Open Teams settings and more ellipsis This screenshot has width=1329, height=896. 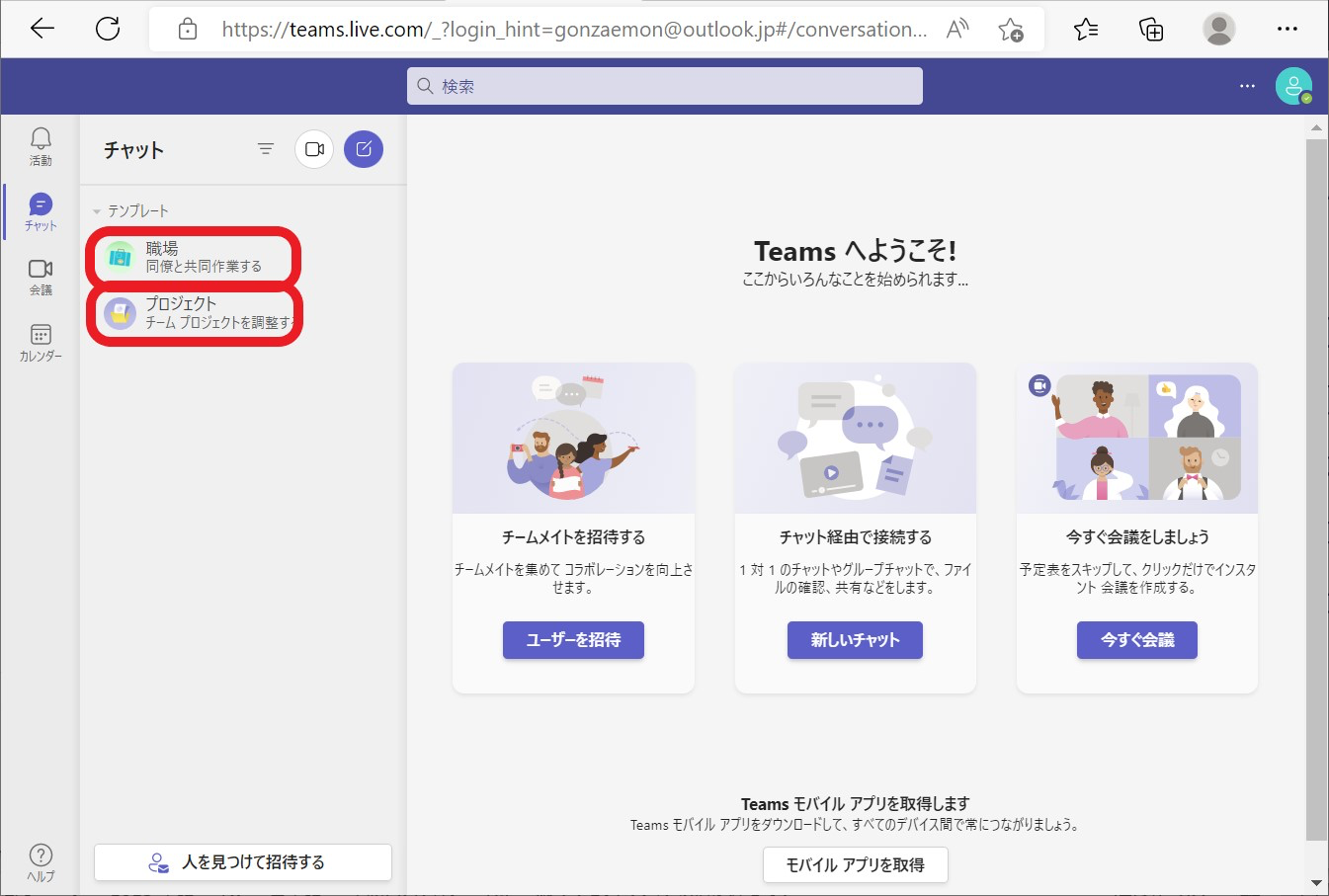tap(1247, 86)
